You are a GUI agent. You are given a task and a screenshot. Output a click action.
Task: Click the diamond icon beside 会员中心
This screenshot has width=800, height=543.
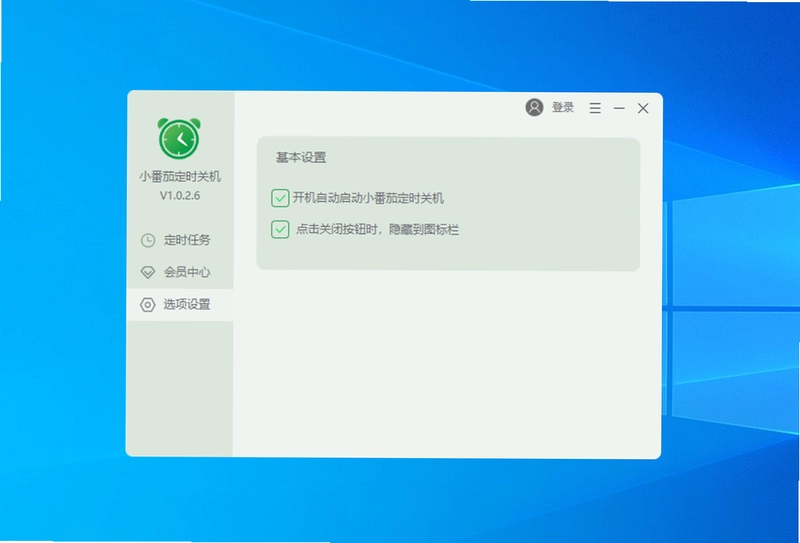(148, 272)
